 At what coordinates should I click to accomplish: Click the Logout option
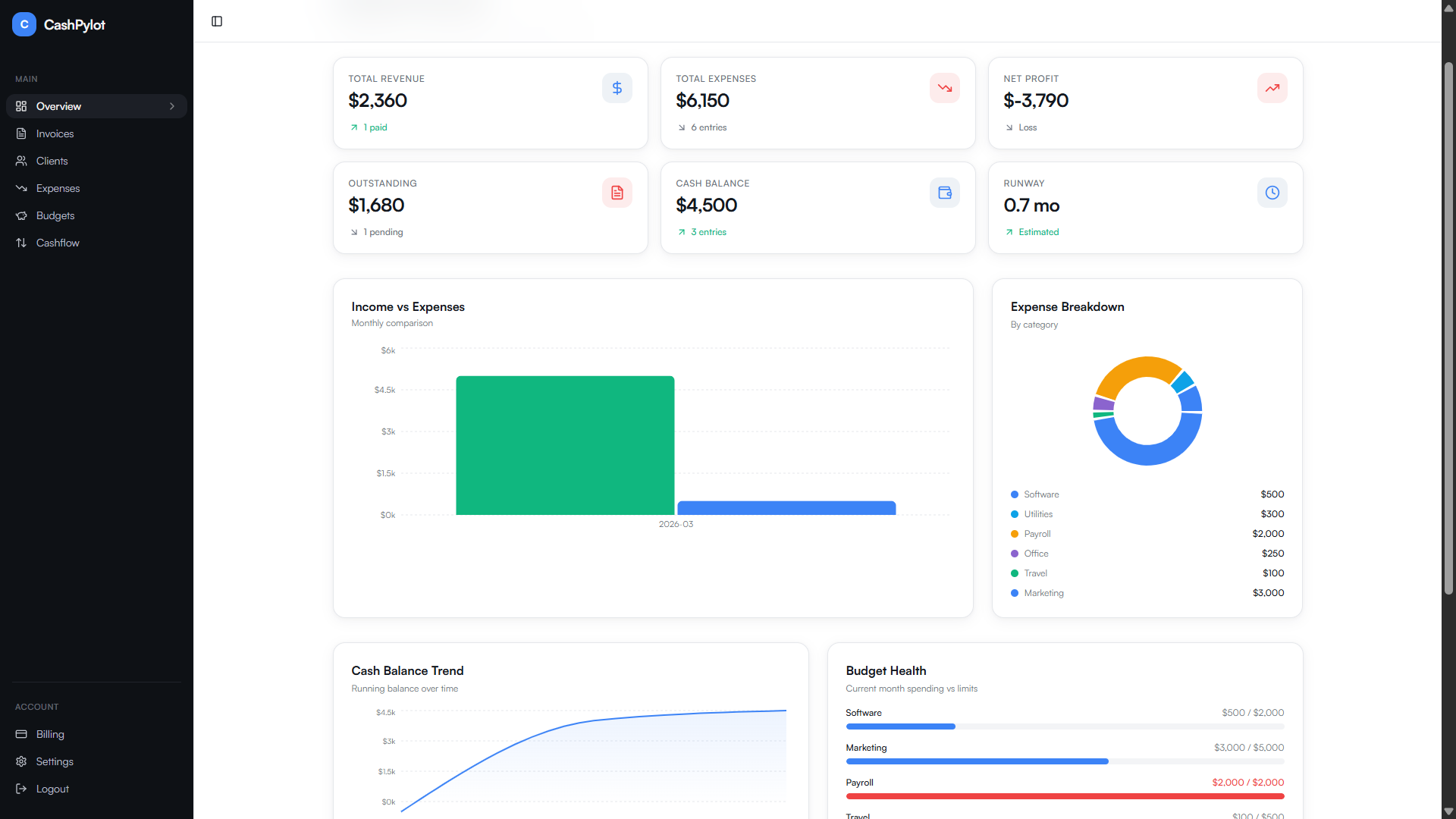[52, 789]
